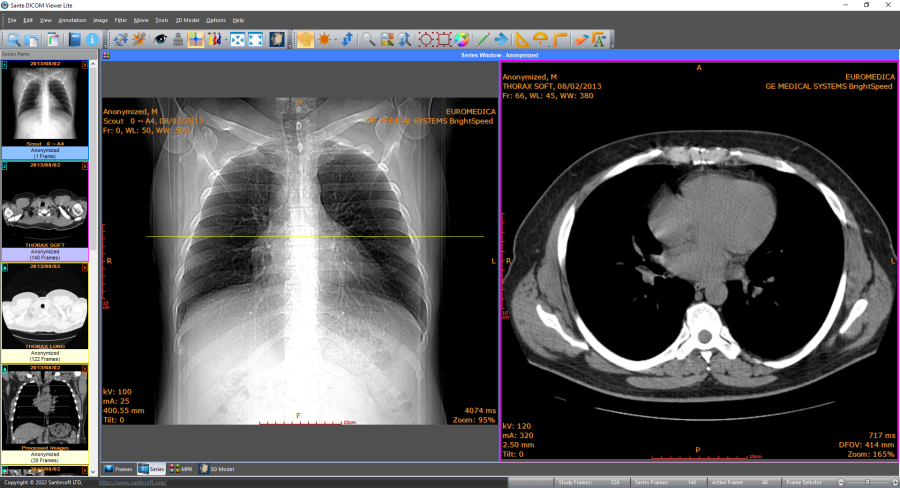
Task: Toggle the cross reference lines button
Action: coord(195,40)
